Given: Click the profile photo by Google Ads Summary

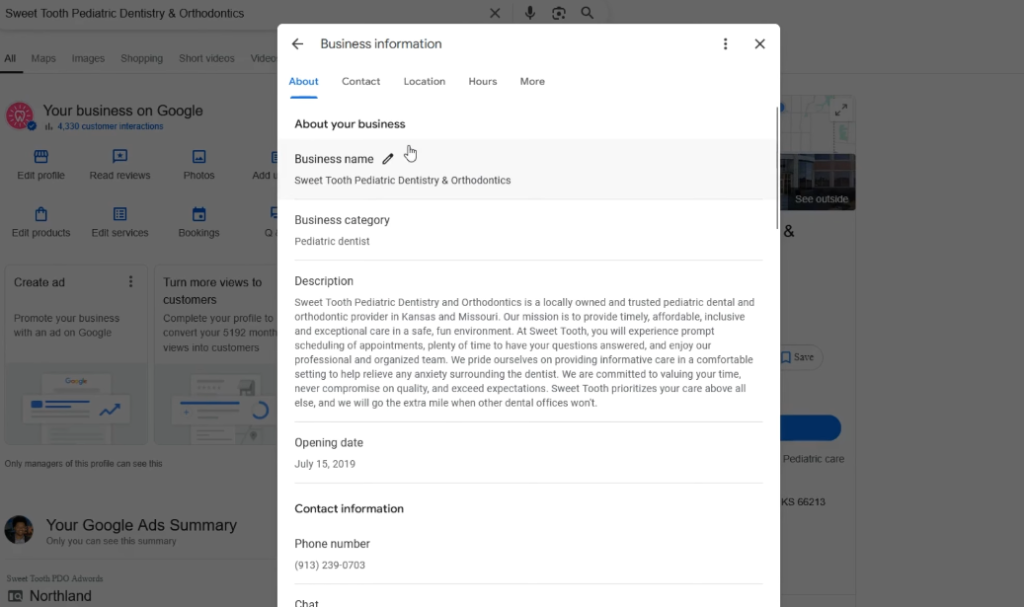Looking at the screenshot, I should [x=18, y=530].
